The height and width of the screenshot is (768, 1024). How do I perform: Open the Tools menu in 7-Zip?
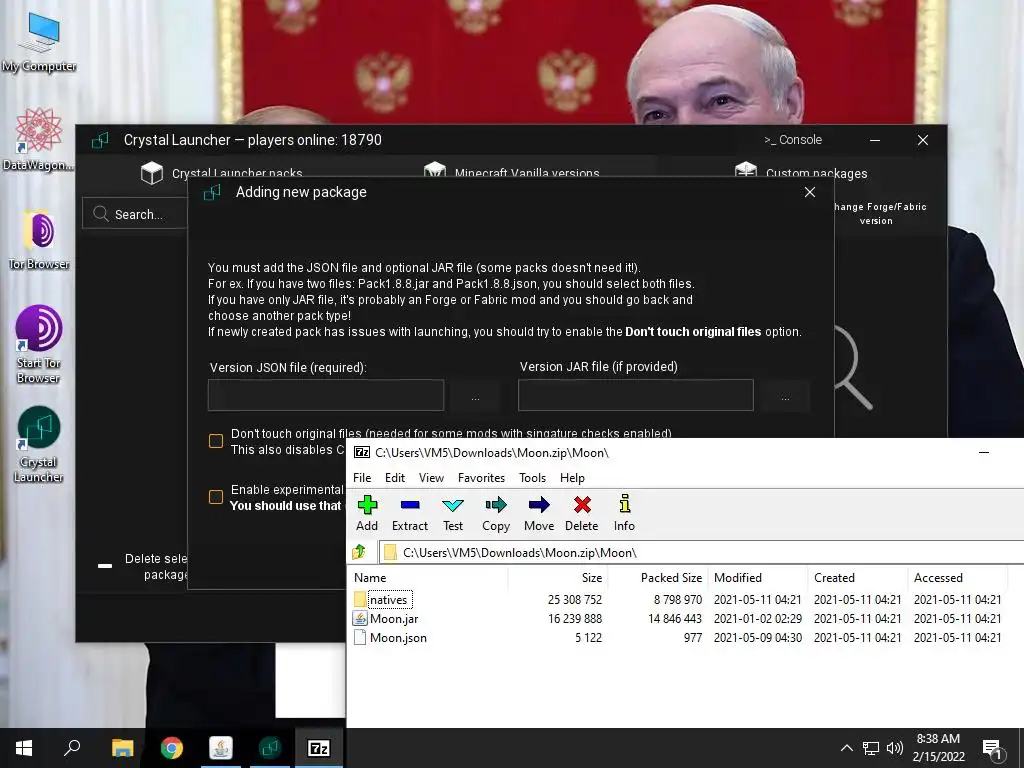532,478
